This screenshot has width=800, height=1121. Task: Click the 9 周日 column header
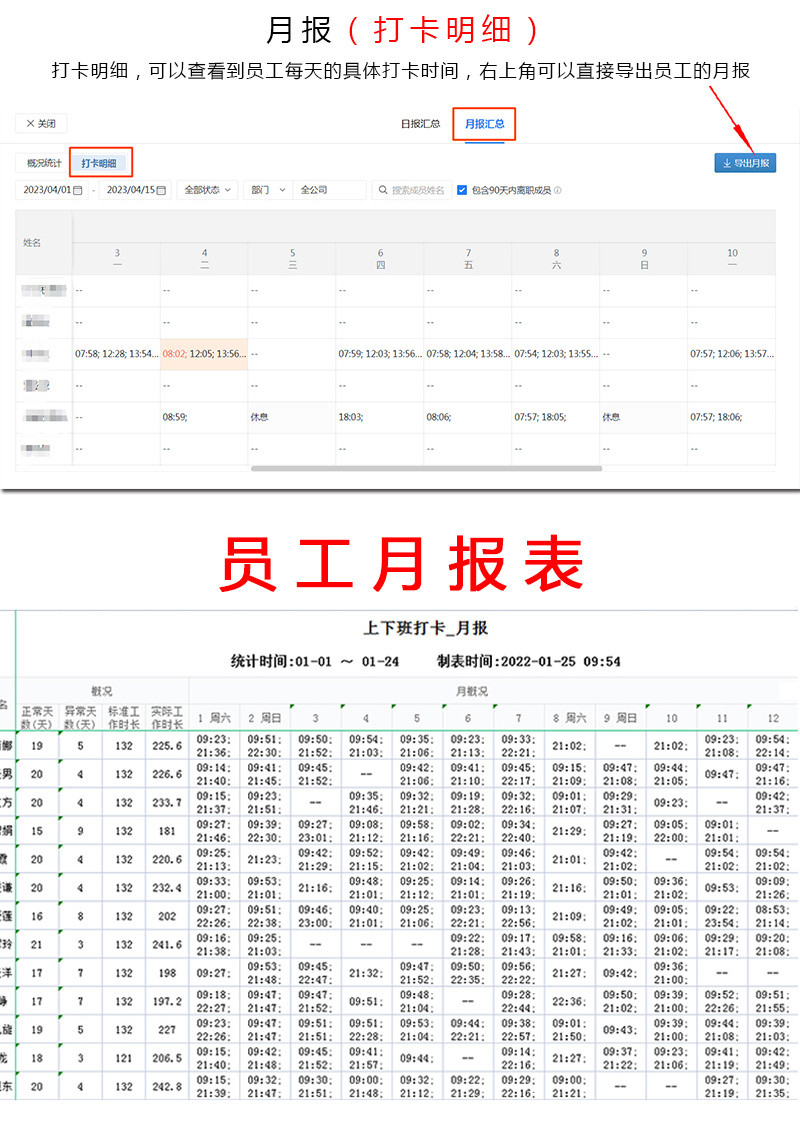click(620, 718)
